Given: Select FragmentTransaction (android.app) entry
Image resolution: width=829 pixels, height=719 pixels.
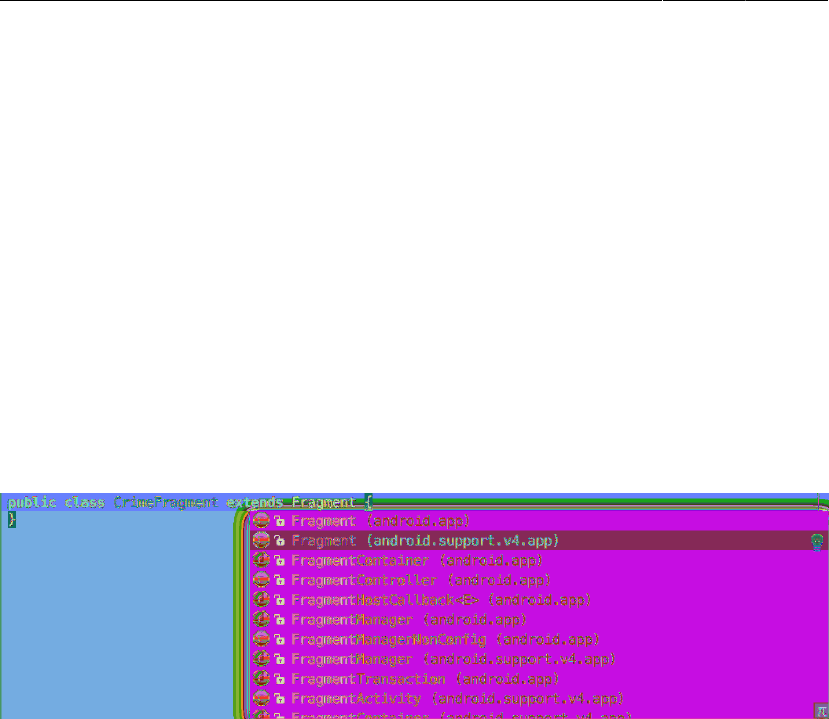Looking at the screenshot, I should pos(539,679).
